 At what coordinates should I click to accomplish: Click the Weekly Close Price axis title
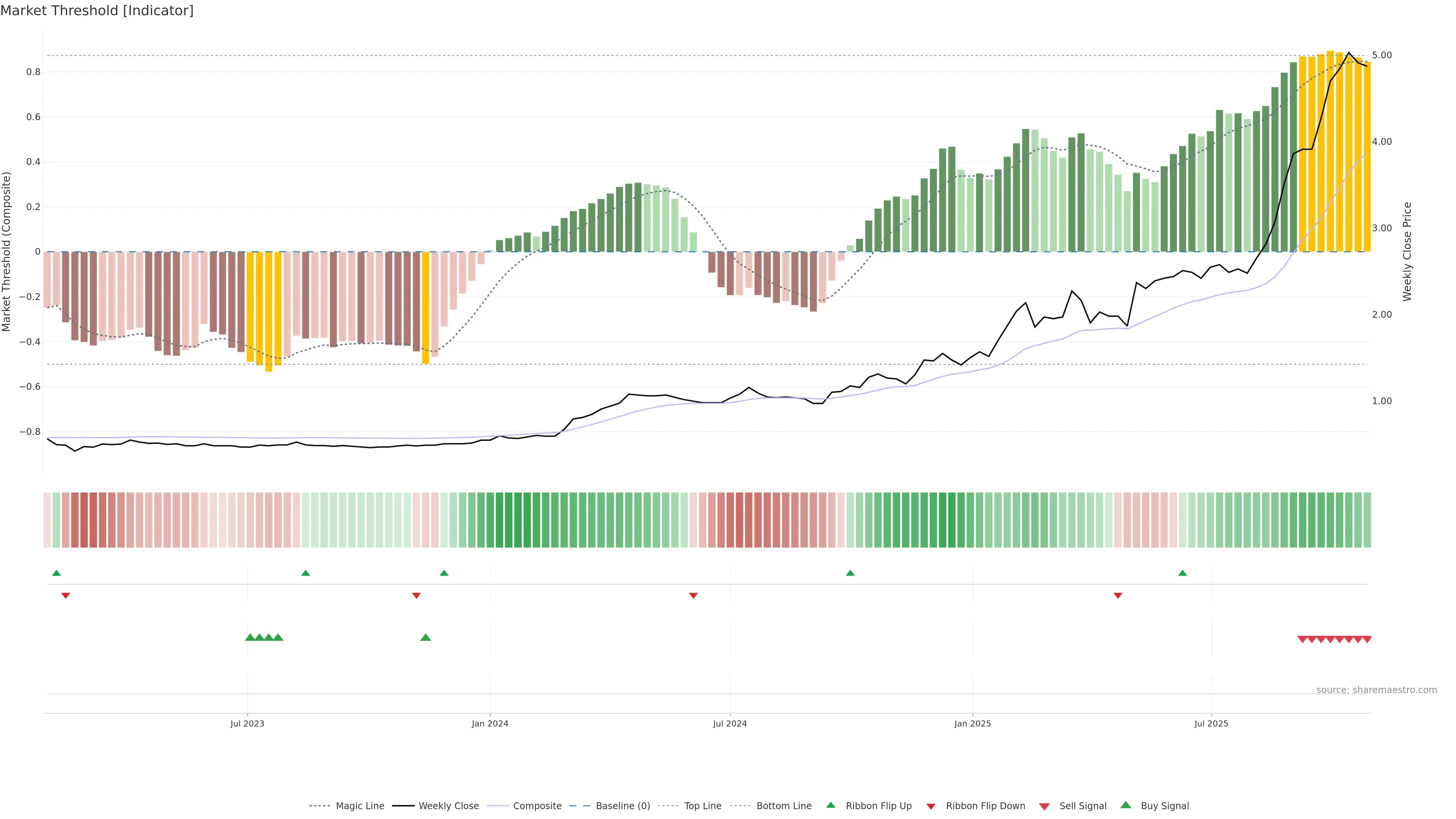pyautogui.click(x=1407, y=251)
